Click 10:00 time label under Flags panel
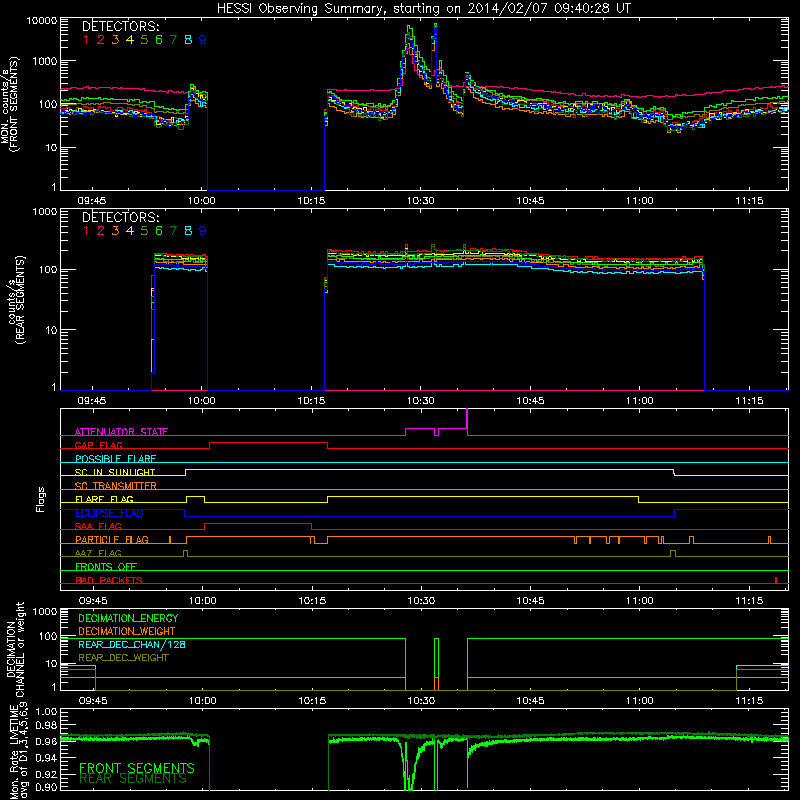 pos(203,601)
